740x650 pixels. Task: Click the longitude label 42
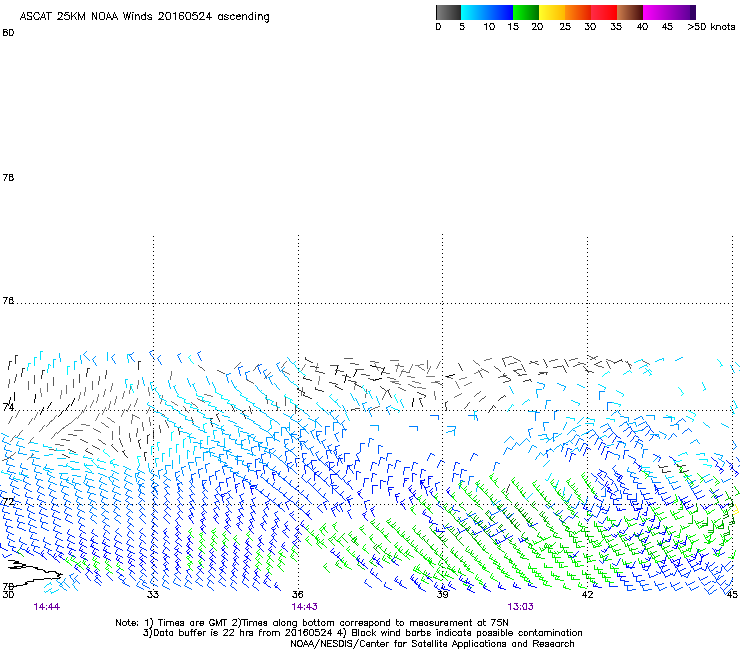(587, 594)
